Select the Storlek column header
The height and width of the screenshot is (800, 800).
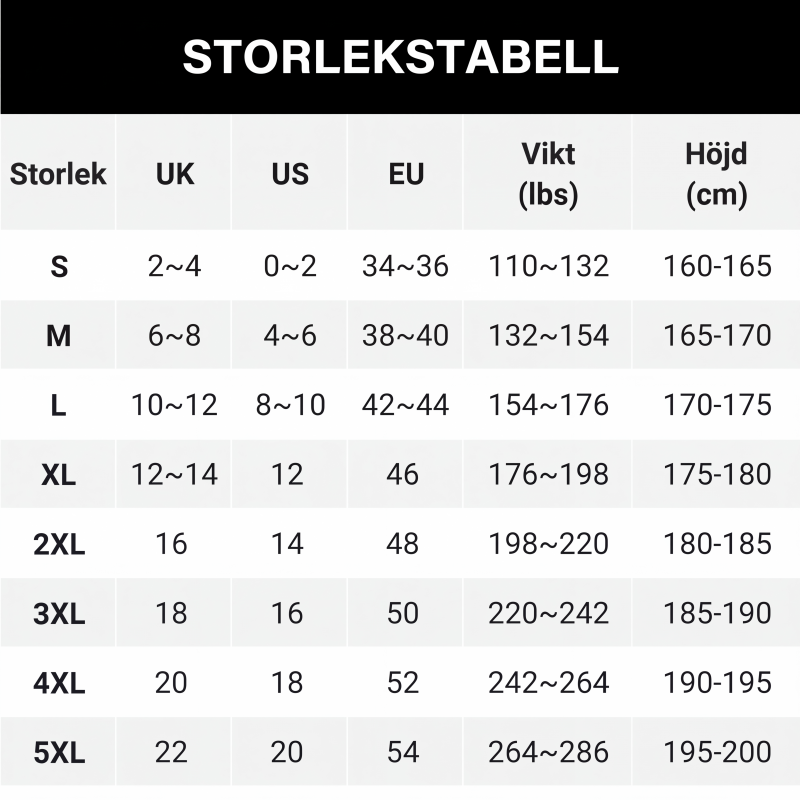coord(58,173)
